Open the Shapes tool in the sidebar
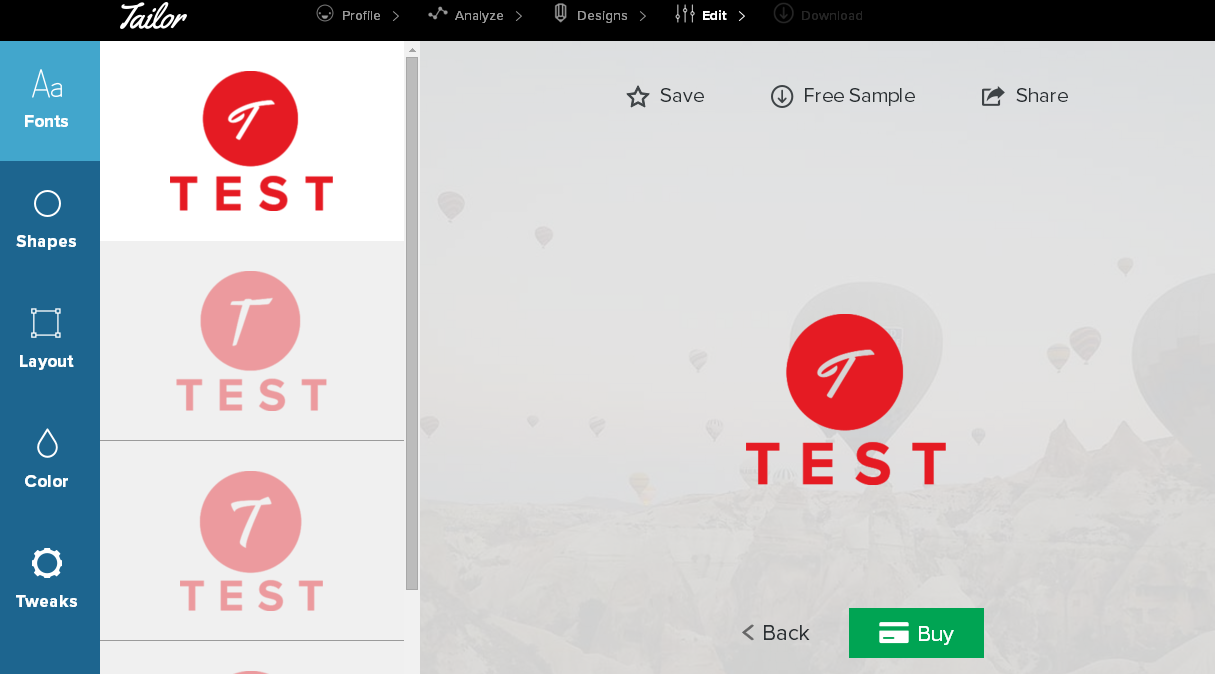The height and width of the screenshot is (674, 1215). pyautogui.click(x=46, y=203)
